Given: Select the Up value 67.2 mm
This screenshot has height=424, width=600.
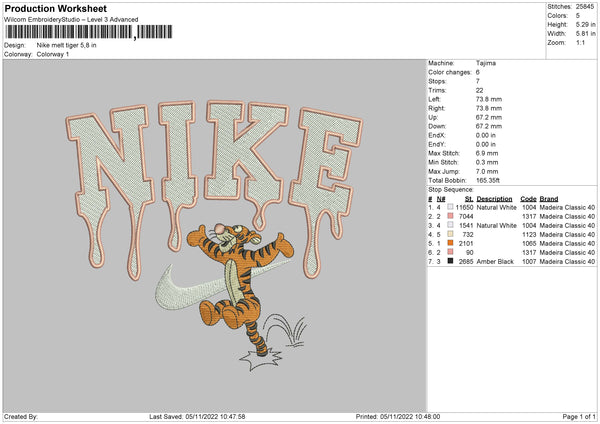Looking at the screenshot, I should click(489, 117).
